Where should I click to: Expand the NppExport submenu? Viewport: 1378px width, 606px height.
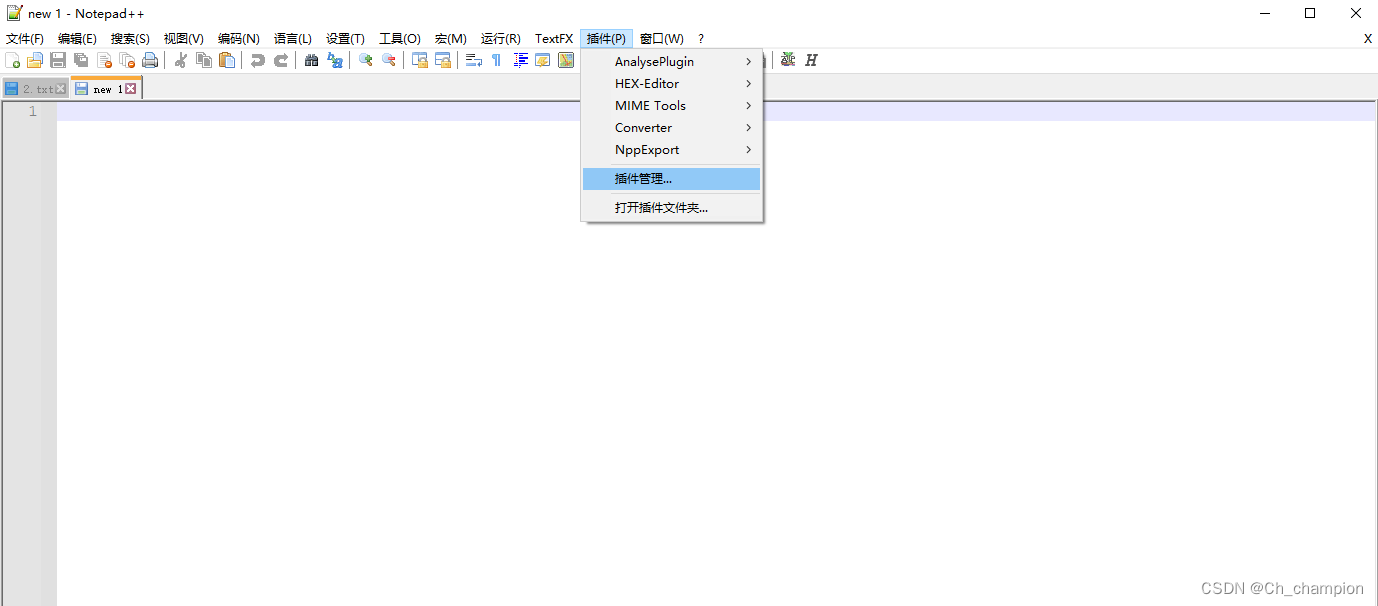coord(671,149)
